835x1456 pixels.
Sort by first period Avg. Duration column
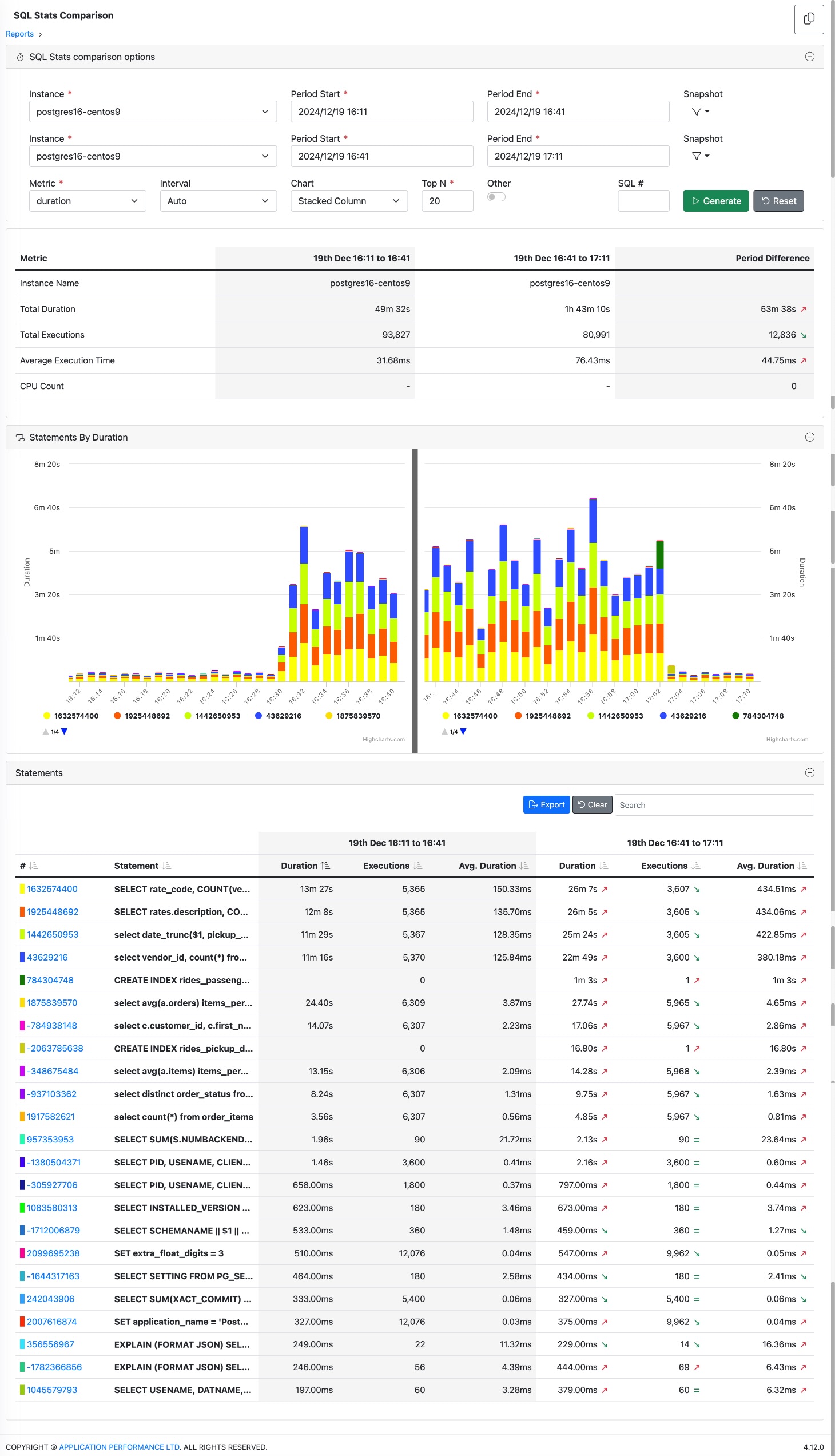[493, 865]
